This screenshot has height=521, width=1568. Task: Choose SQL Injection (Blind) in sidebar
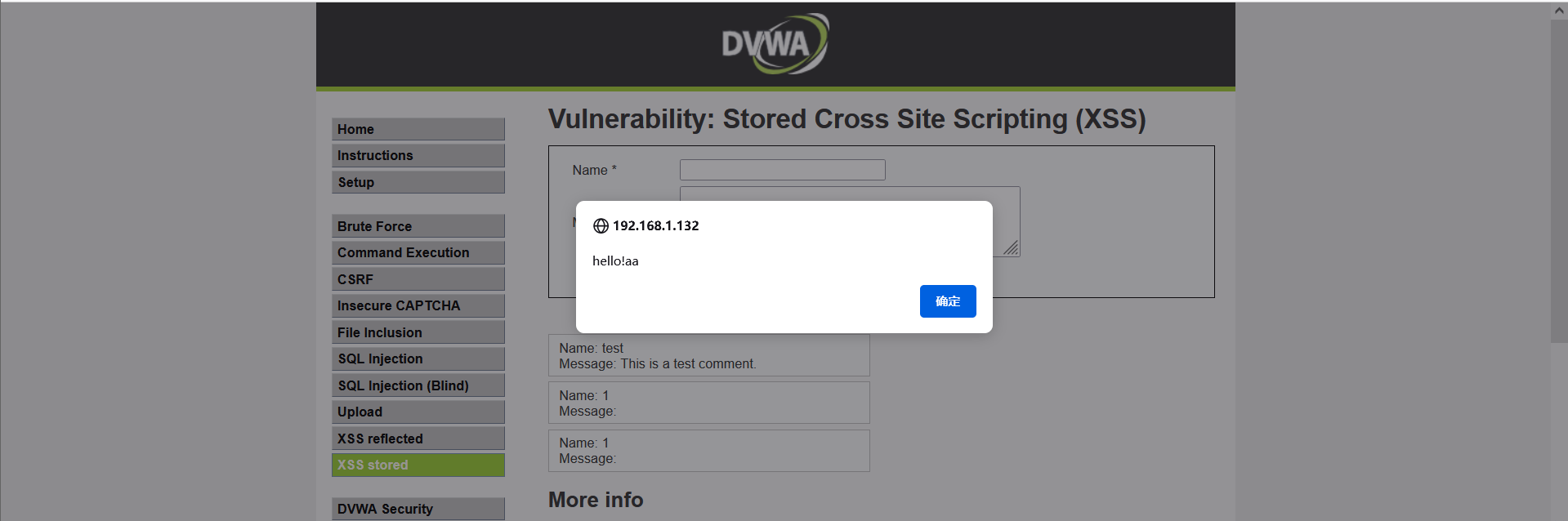coord(418,385)
